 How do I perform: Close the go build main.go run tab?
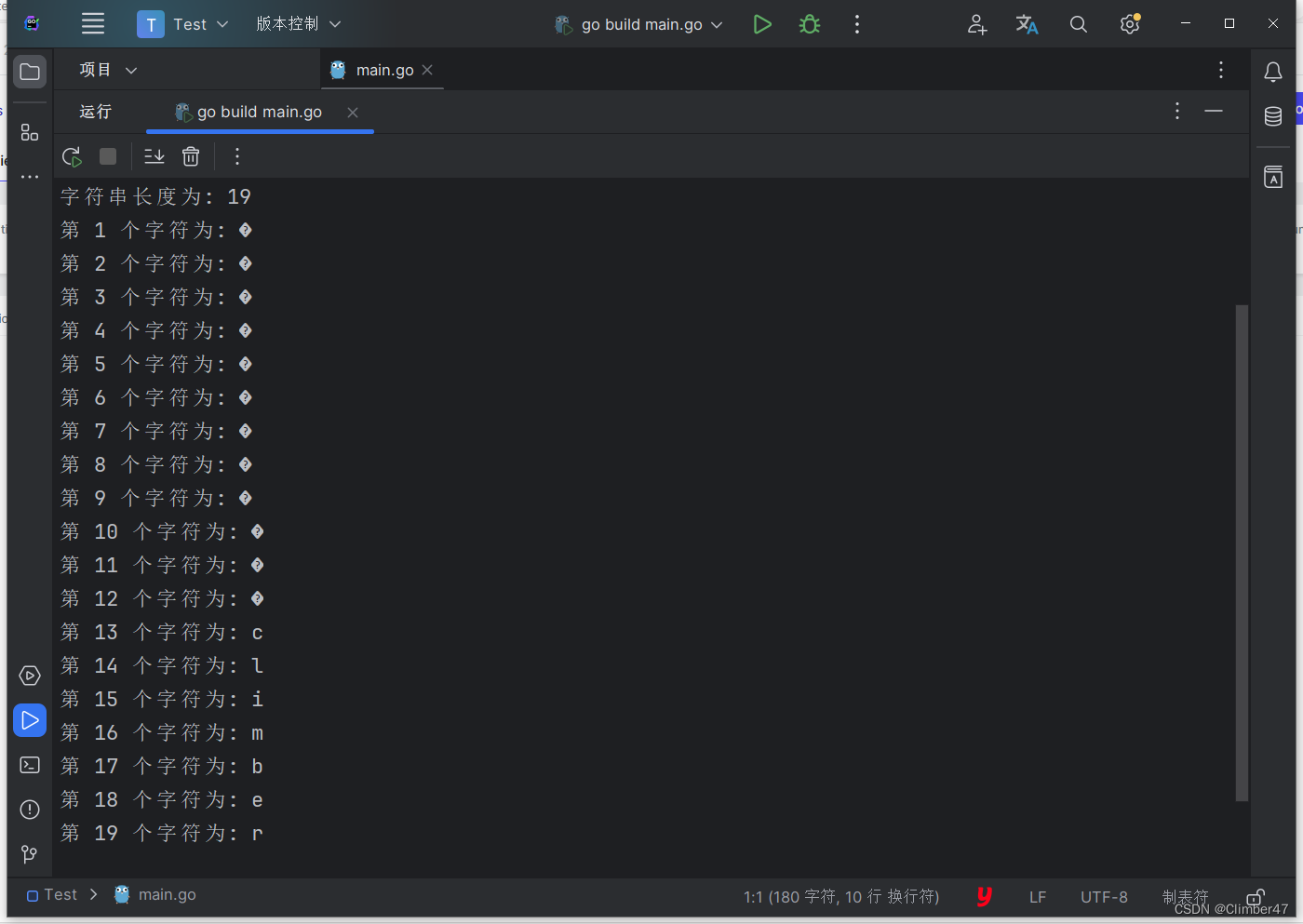point(353,113)
